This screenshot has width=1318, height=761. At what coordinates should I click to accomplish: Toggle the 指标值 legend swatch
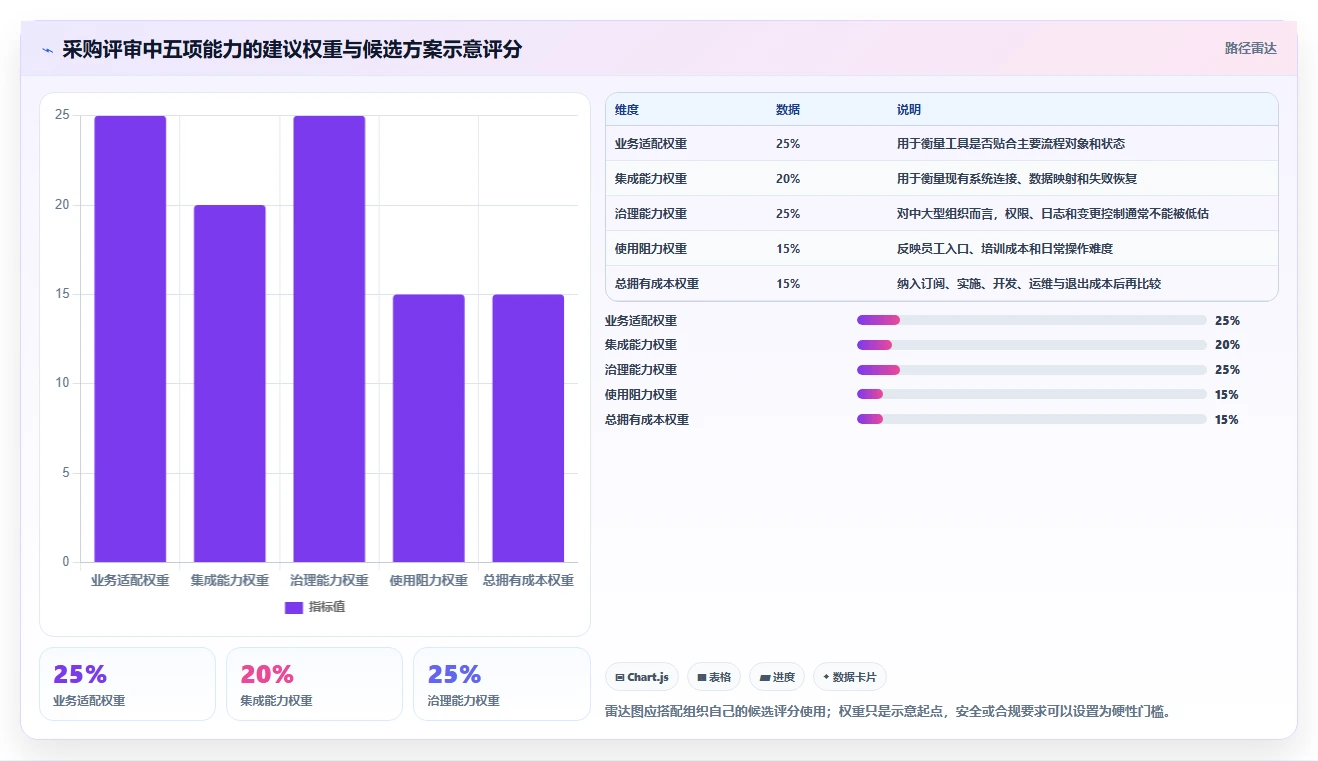click(294, 607)
